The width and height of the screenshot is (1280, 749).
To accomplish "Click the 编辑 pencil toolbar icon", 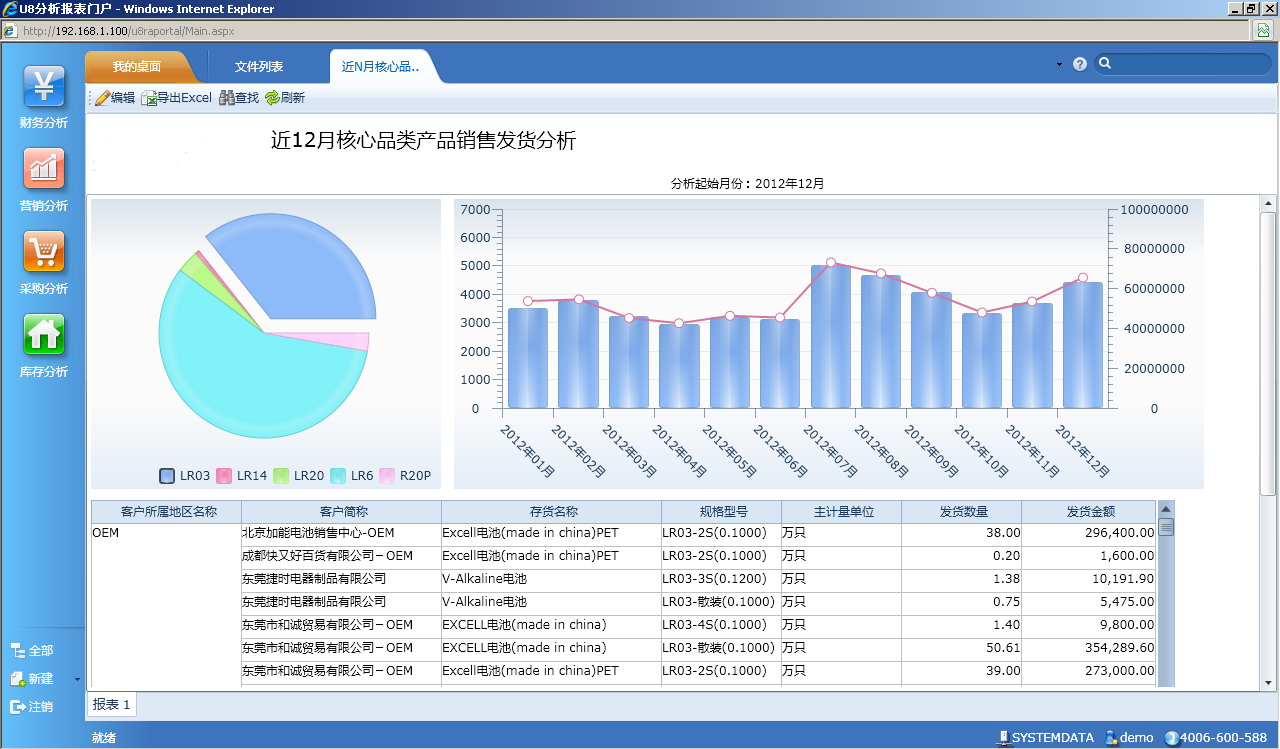I will point(102,98).
